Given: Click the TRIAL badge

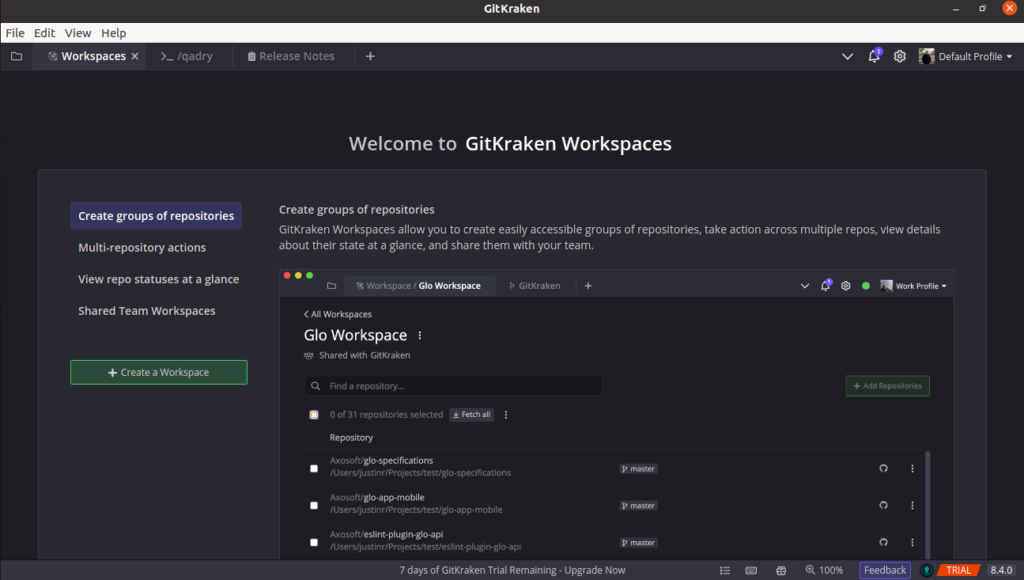Looking at the screenshot, I should coord(959,570).
